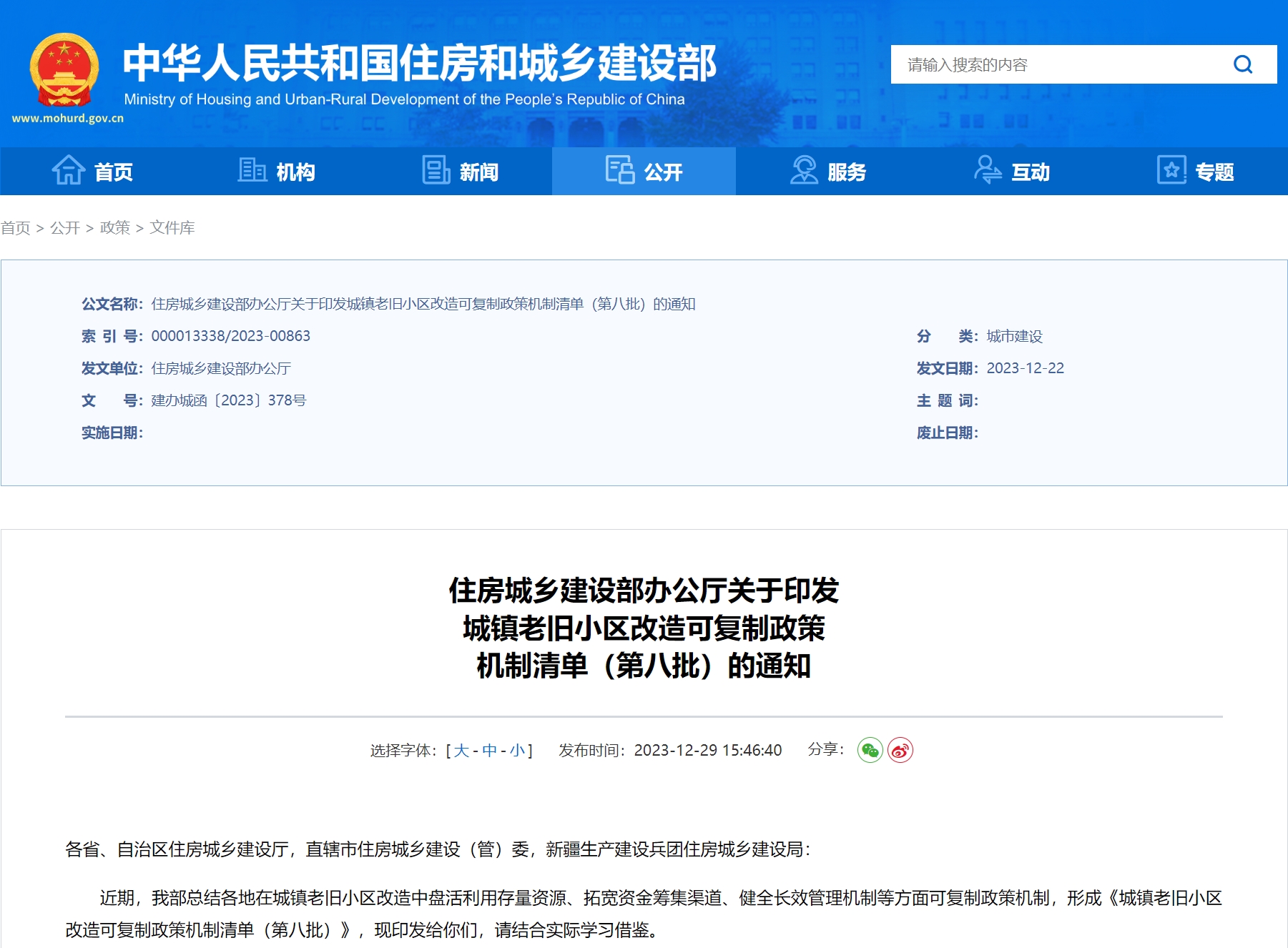Click the document icon beside 公开
Viewport: 1288px width, 948px height.
[x=620, y=170]
